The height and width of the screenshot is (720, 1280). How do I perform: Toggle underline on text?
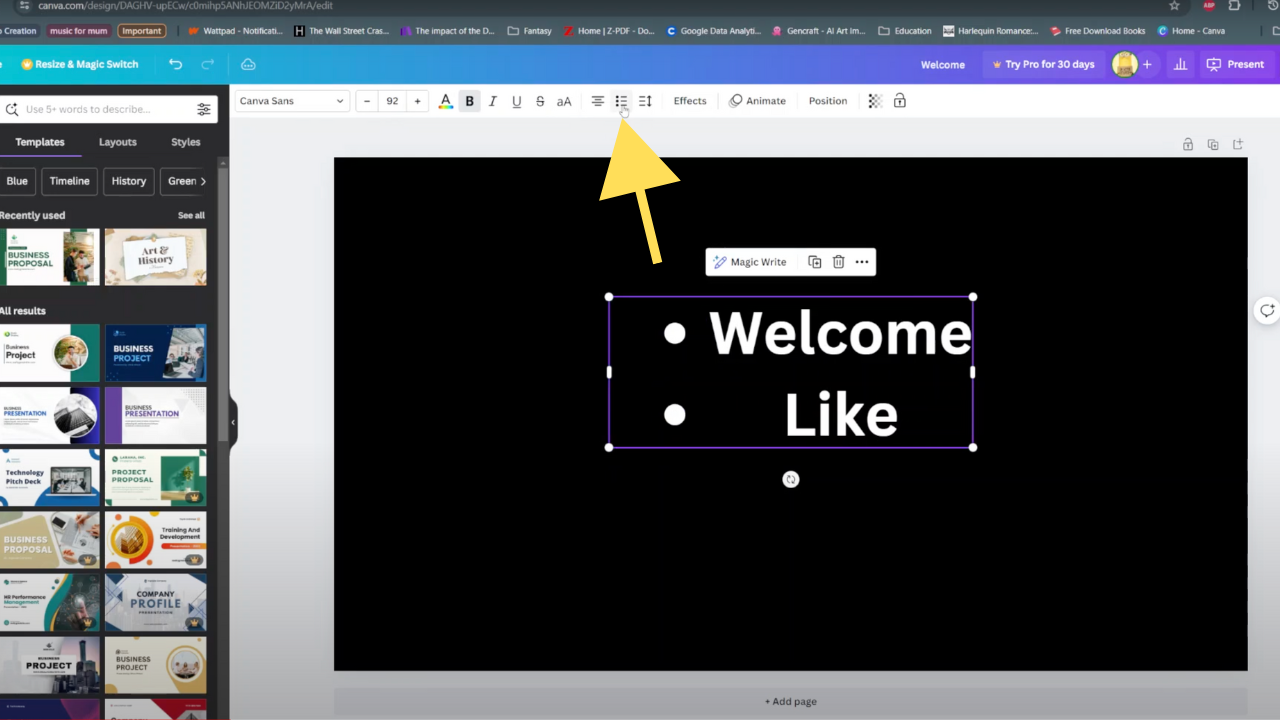517,101
